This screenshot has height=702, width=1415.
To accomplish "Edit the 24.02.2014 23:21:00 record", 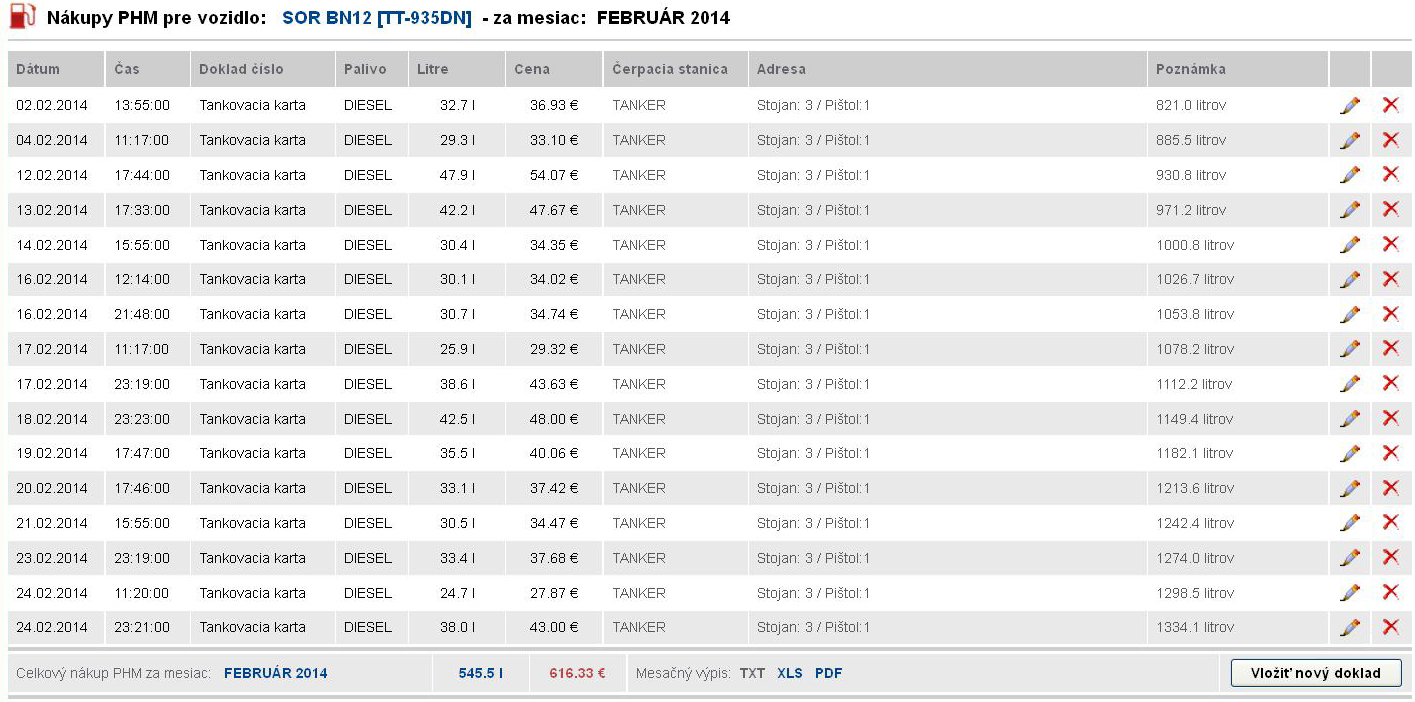I will 1350,627.
